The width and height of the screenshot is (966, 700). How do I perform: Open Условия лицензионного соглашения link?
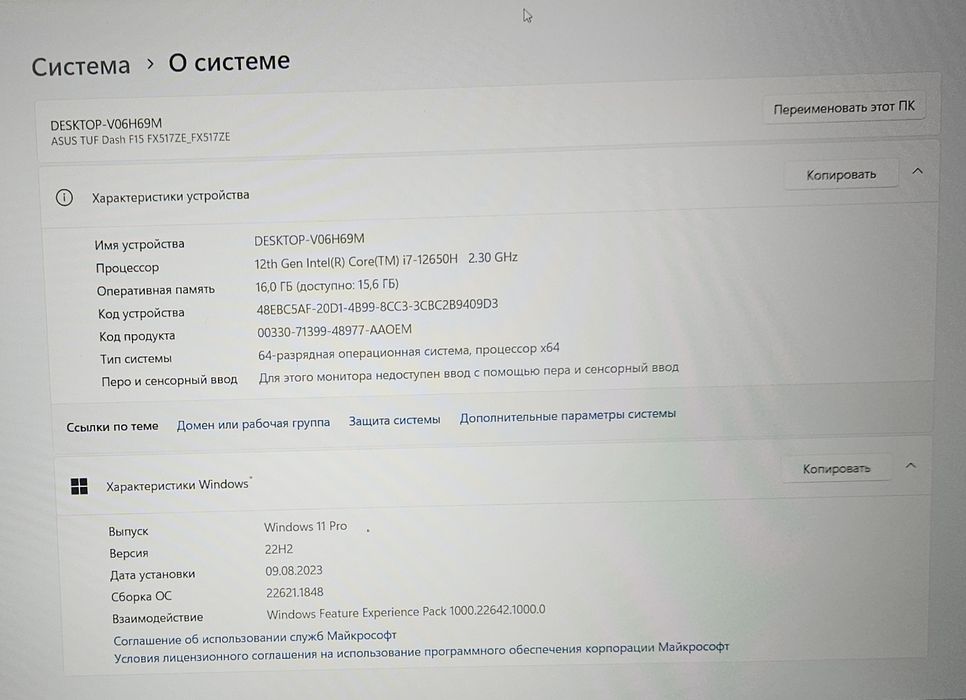point(421,653)
